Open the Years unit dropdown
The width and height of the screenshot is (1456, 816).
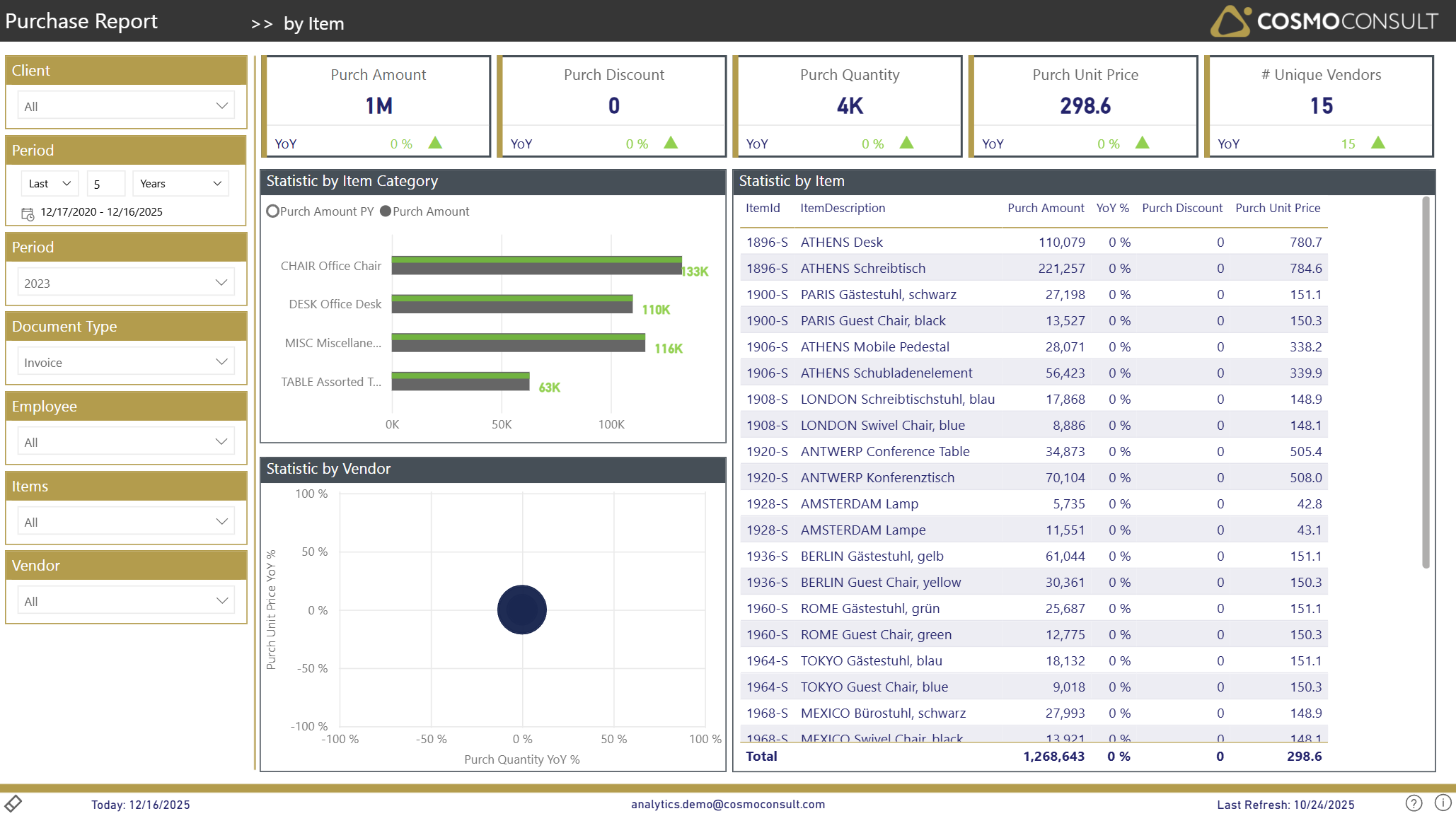click(180, 184)
